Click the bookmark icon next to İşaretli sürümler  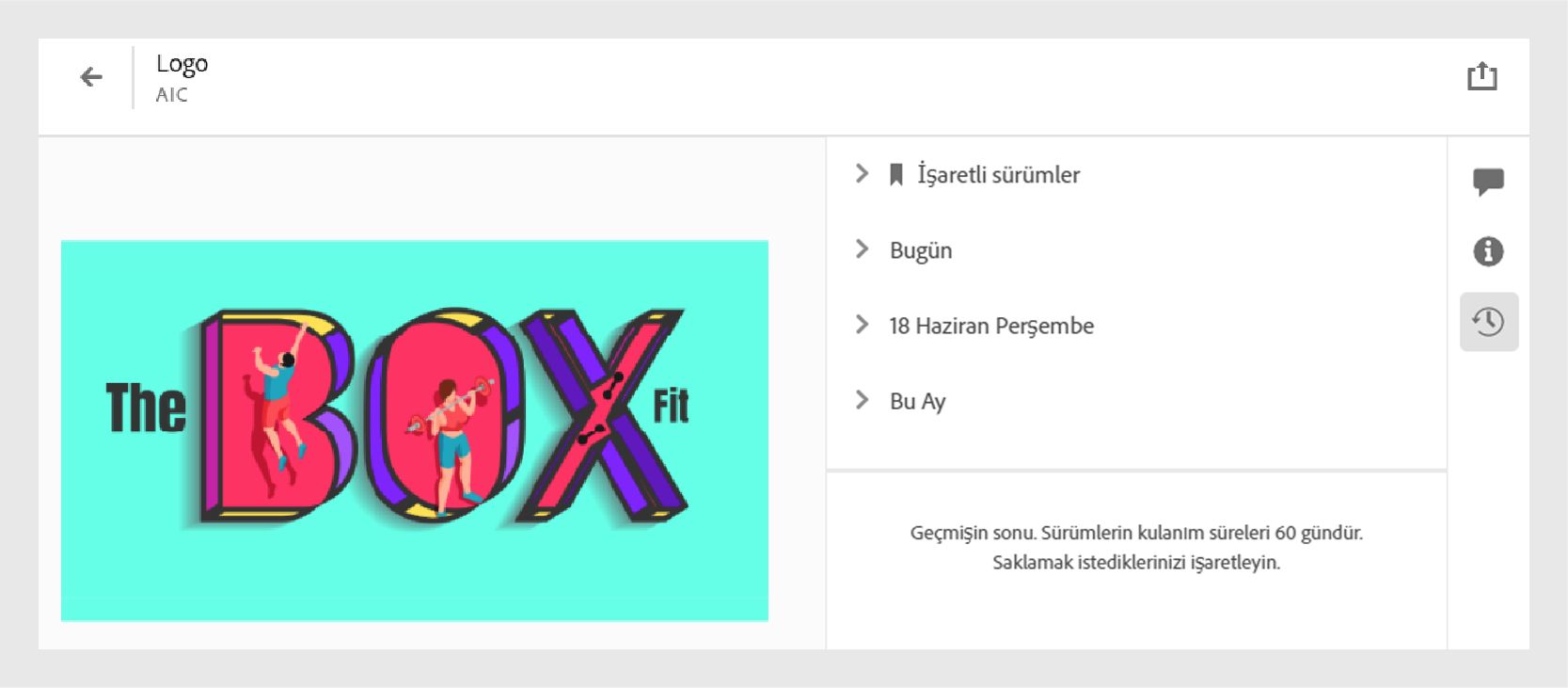pos(898,173)
